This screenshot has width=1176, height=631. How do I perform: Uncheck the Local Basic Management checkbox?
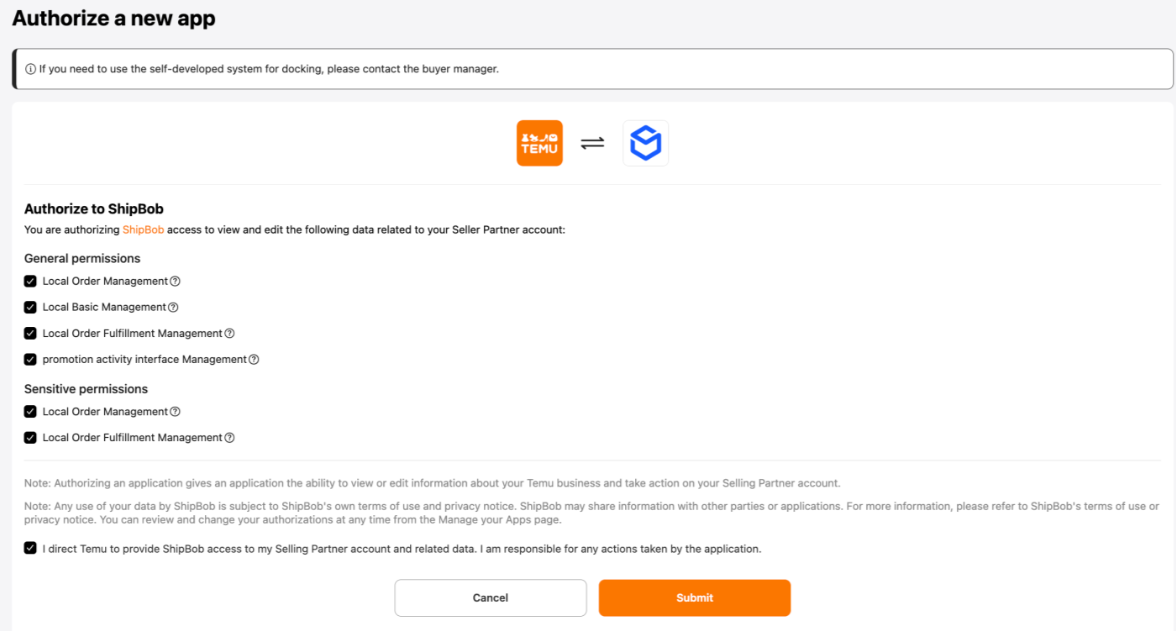click(x=30, y=307)
